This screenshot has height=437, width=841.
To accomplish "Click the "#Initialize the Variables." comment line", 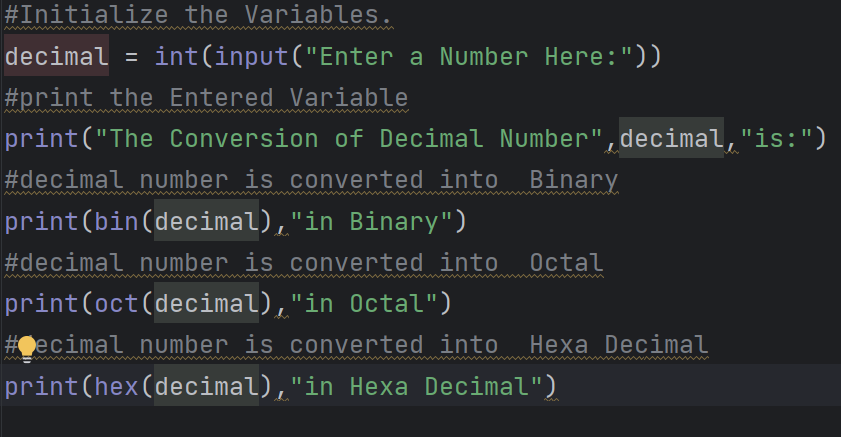I will click(x=198, y=15).
